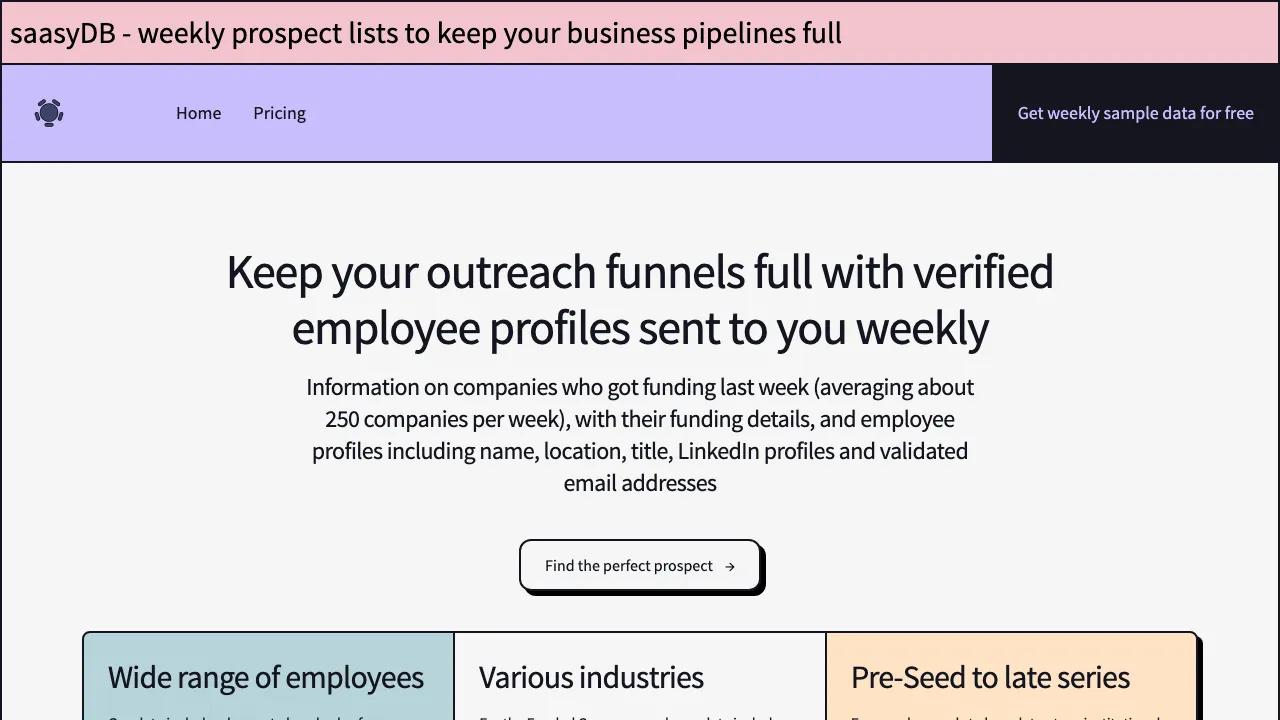Click the word "LinkedIn" in the description
Image resolution: width=1280 pixels, height=720 pixels.
pos(718,451)
